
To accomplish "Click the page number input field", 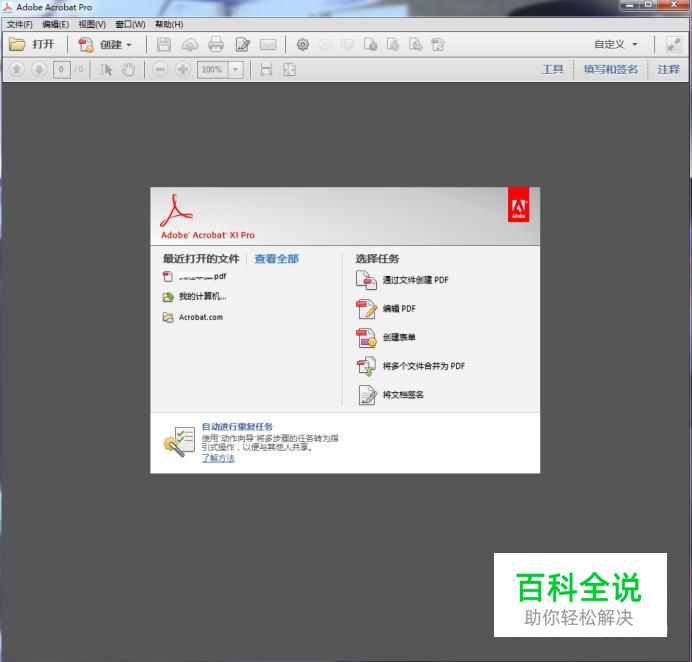I will click(x=61, y=69).
